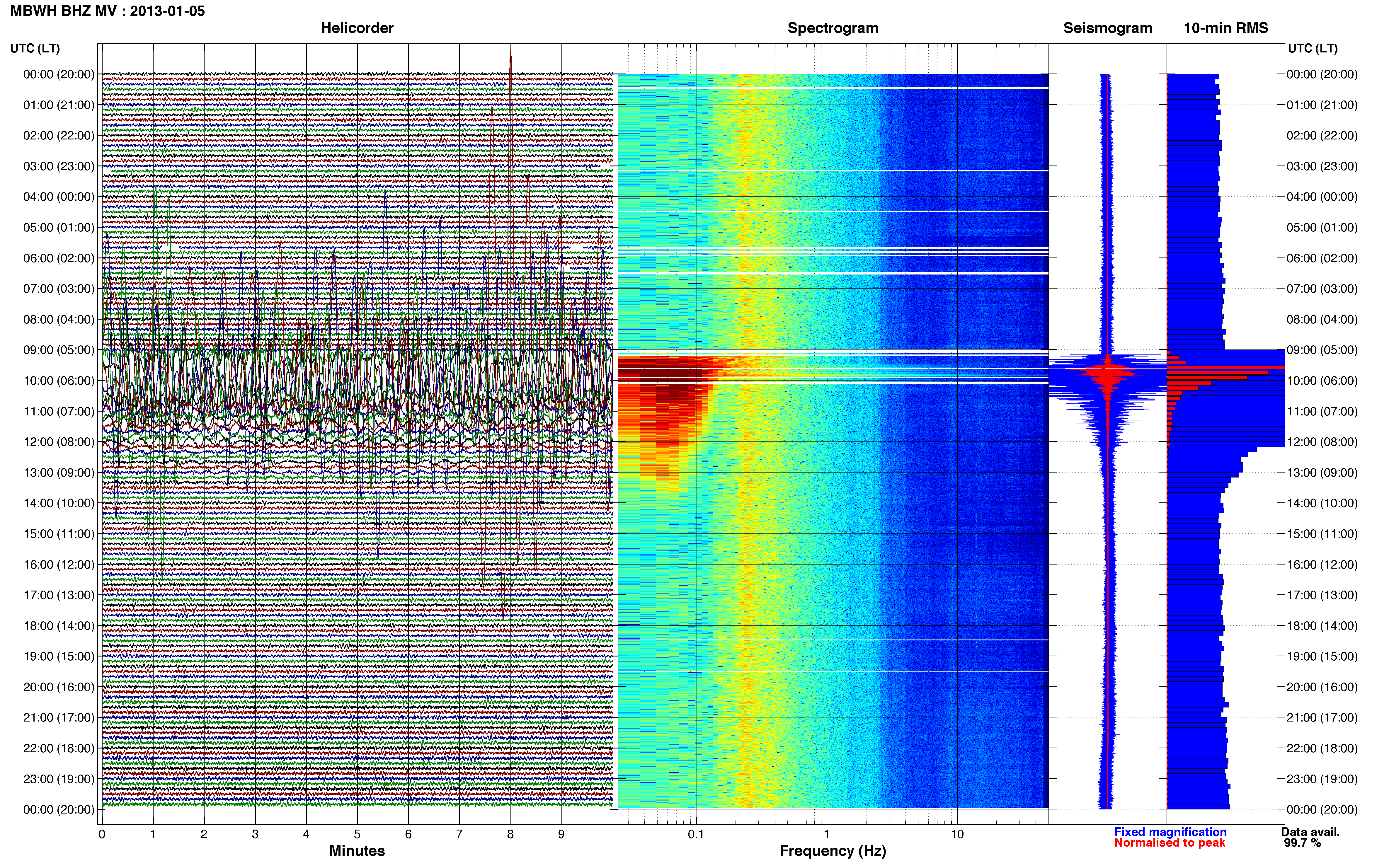Click frequency tick label '0.1'
1389x868 pixels.
696,834
